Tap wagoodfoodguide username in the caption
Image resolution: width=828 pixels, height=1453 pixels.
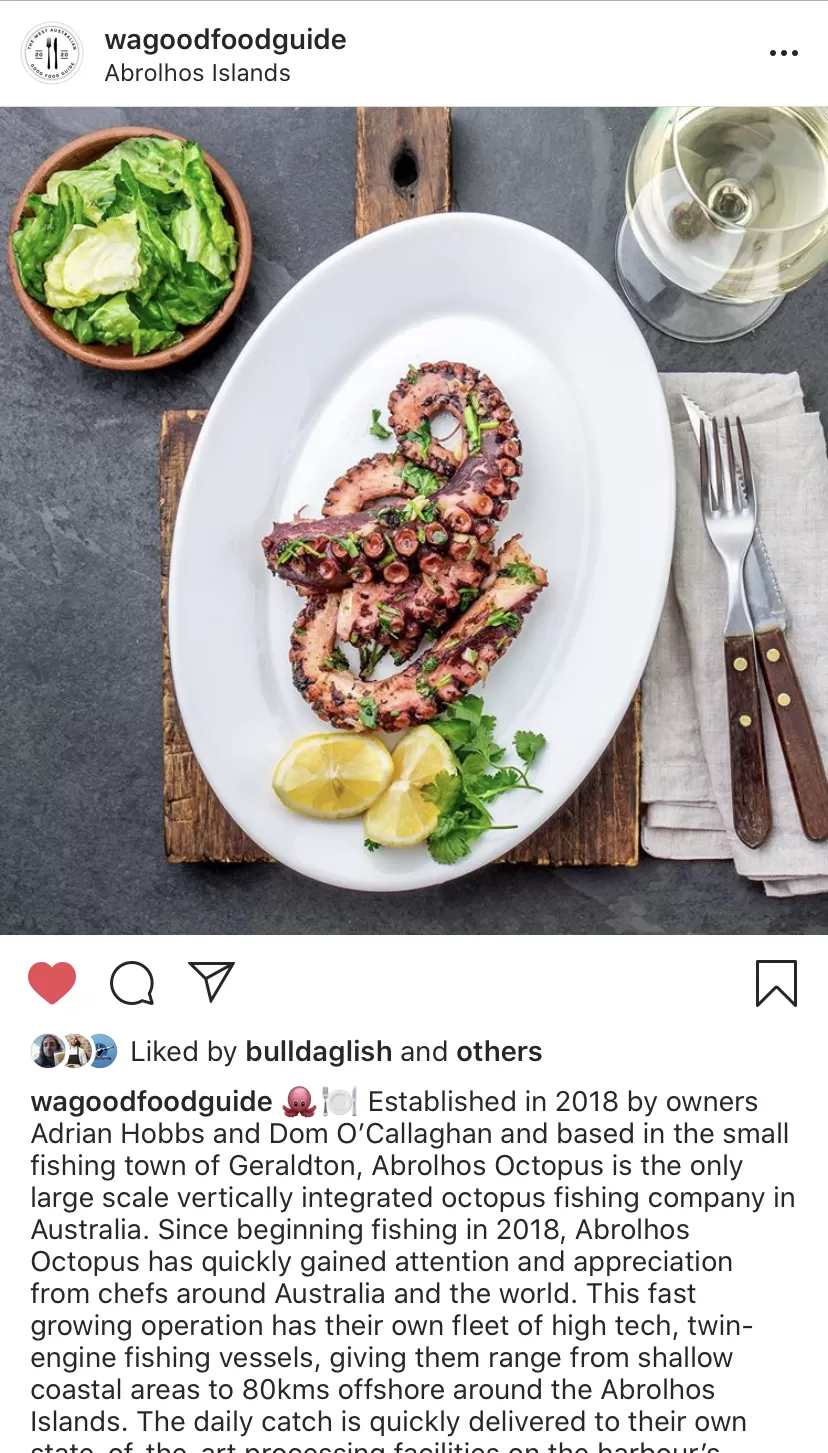(x=152, y=1102)
